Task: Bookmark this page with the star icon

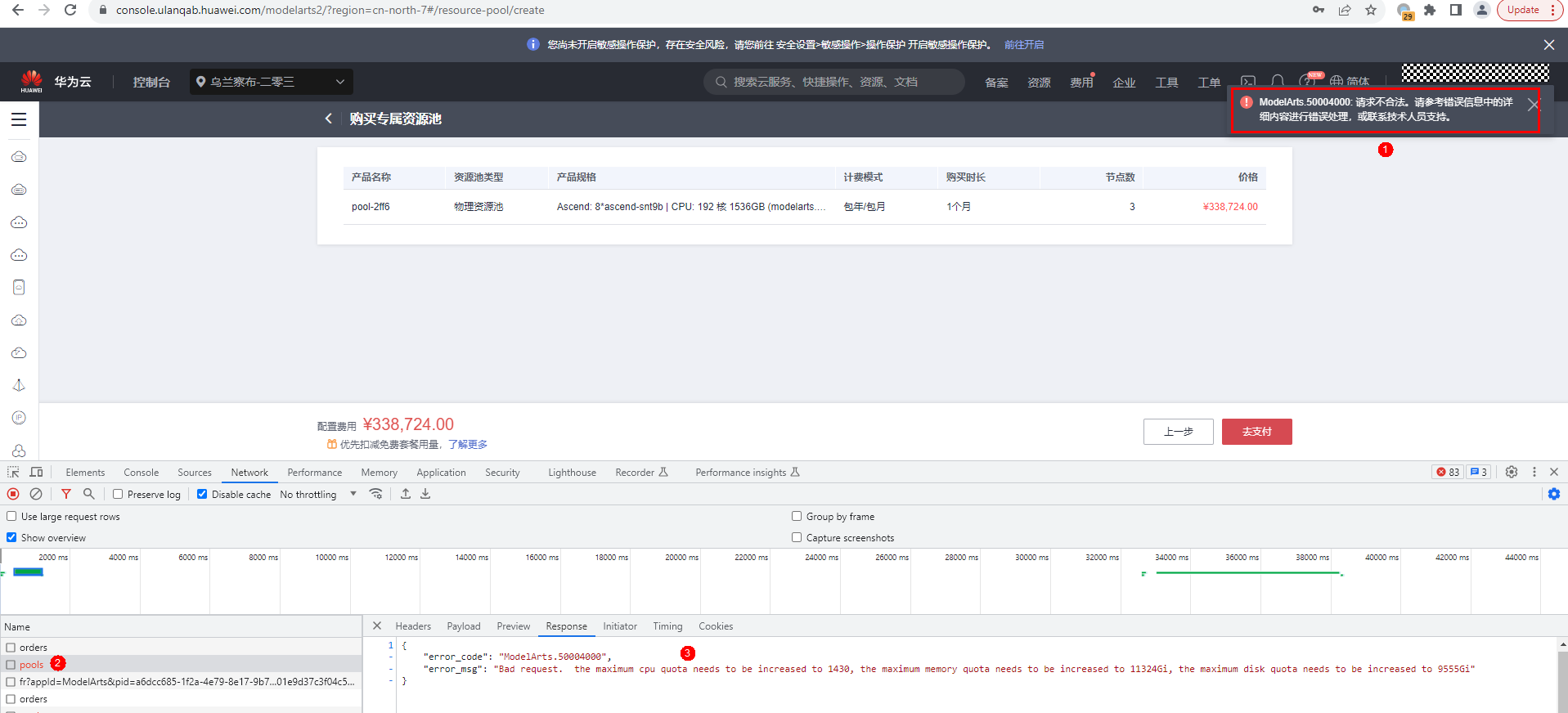Action: 1371,10
